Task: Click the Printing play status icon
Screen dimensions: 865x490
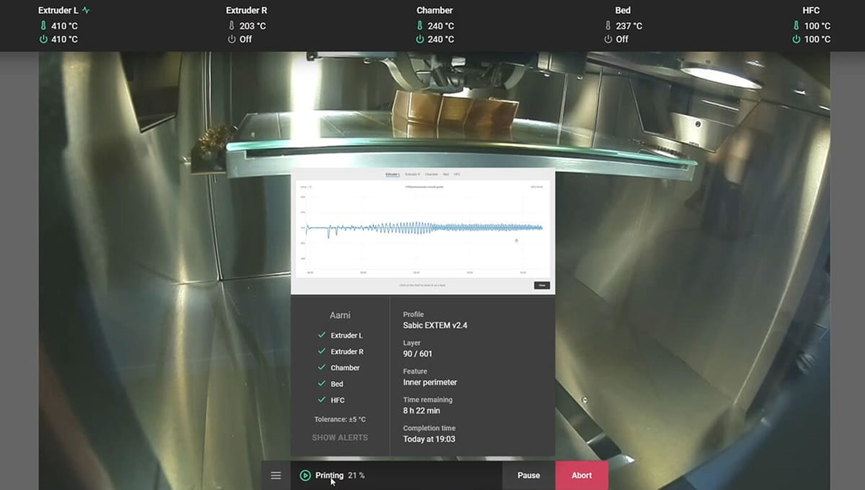Action: pyautogui.click(x=305, y=475)
